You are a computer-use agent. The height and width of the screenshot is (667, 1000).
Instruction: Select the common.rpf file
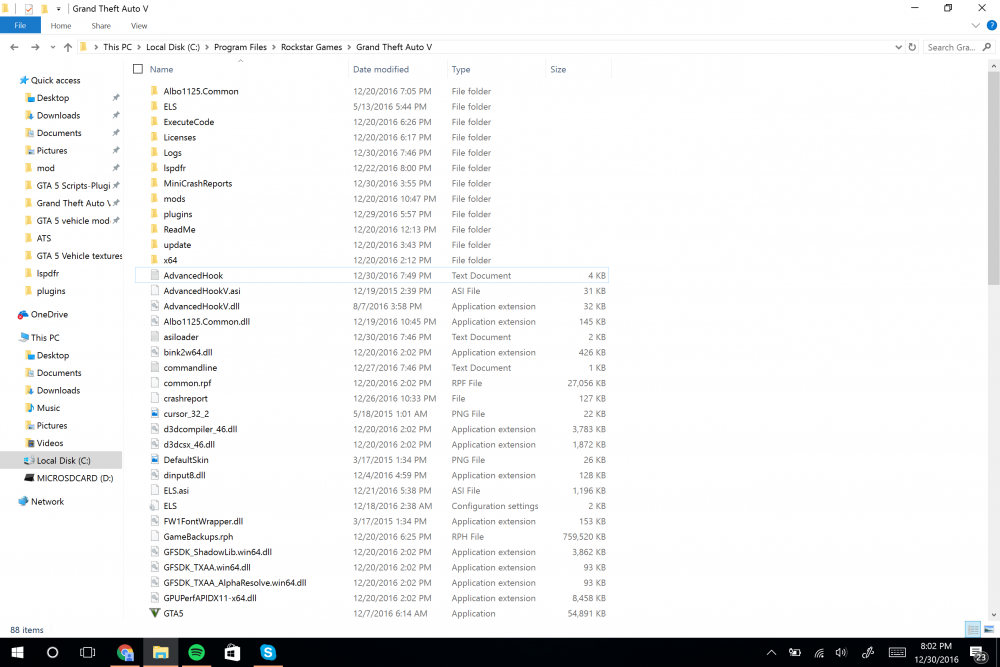[x=187, y=383]
